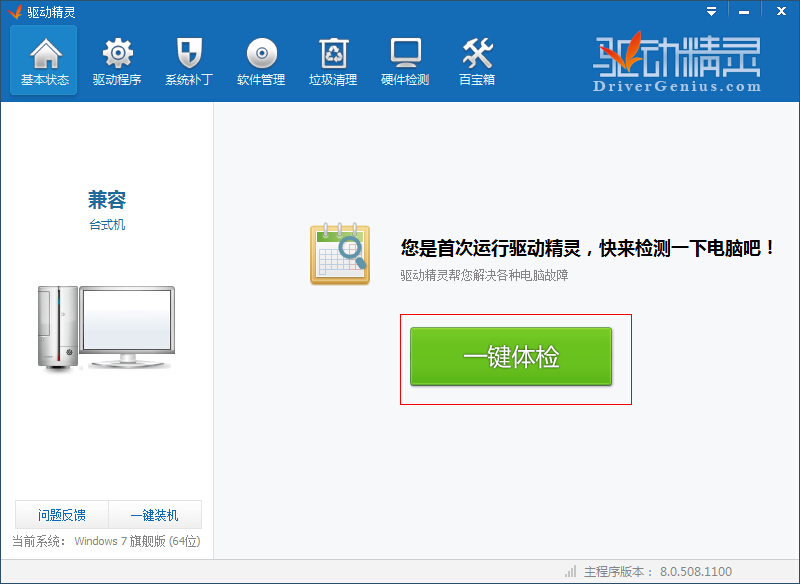The height and width of the screenshot is (584, 800).
Task: Click the calendar inspection illustration
Action: click(340, 254)
